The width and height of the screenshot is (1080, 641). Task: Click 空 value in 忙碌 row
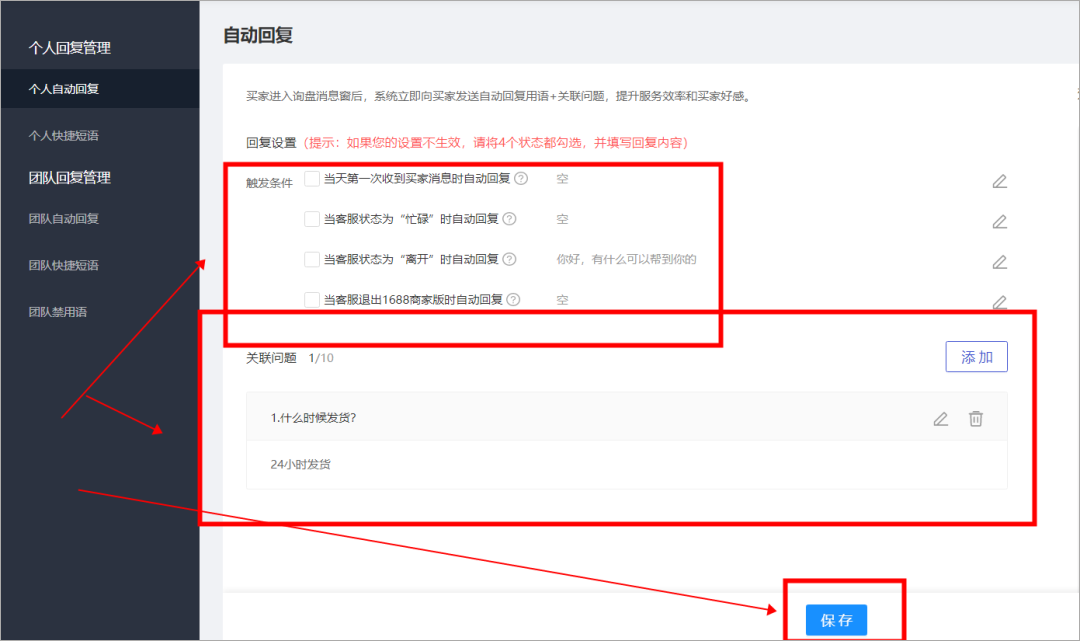(x=562, y=219)
